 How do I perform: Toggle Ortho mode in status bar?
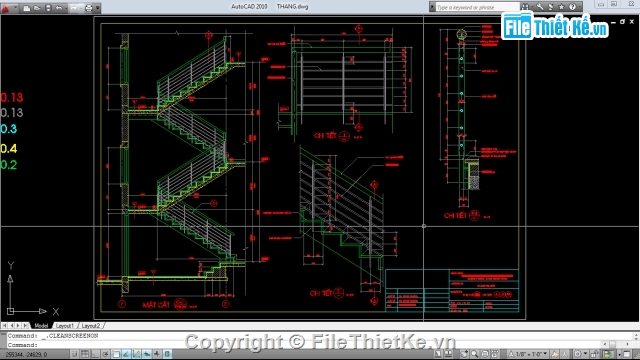coord(95,354)
